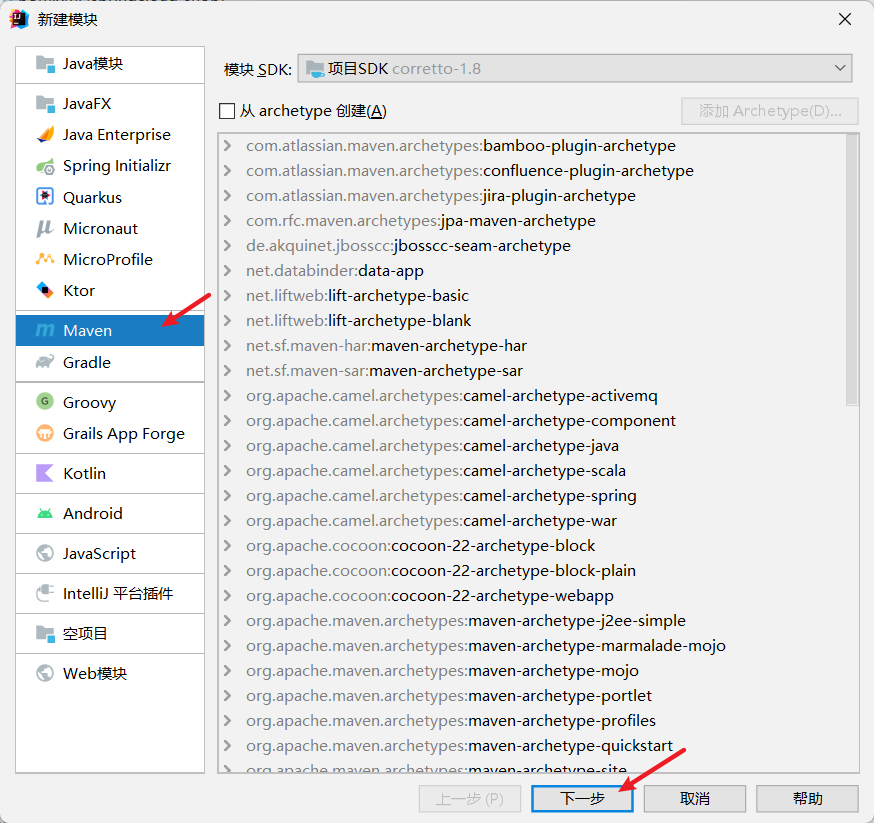874x823 pixels.
Task: Click the Gradle elephant icon
Action: [x=45, y=362]
